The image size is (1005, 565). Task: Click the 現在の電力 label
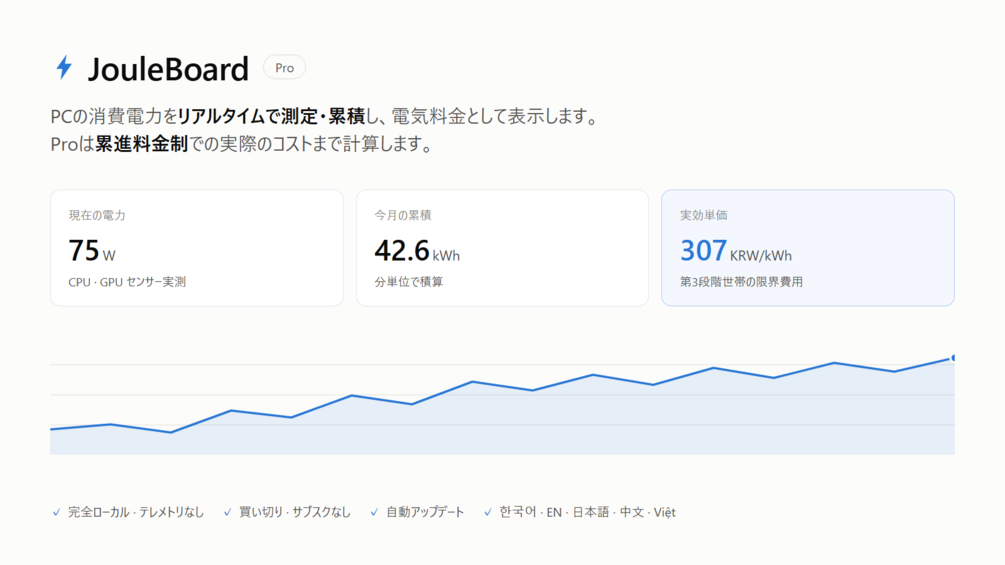(x=97, y=215)
